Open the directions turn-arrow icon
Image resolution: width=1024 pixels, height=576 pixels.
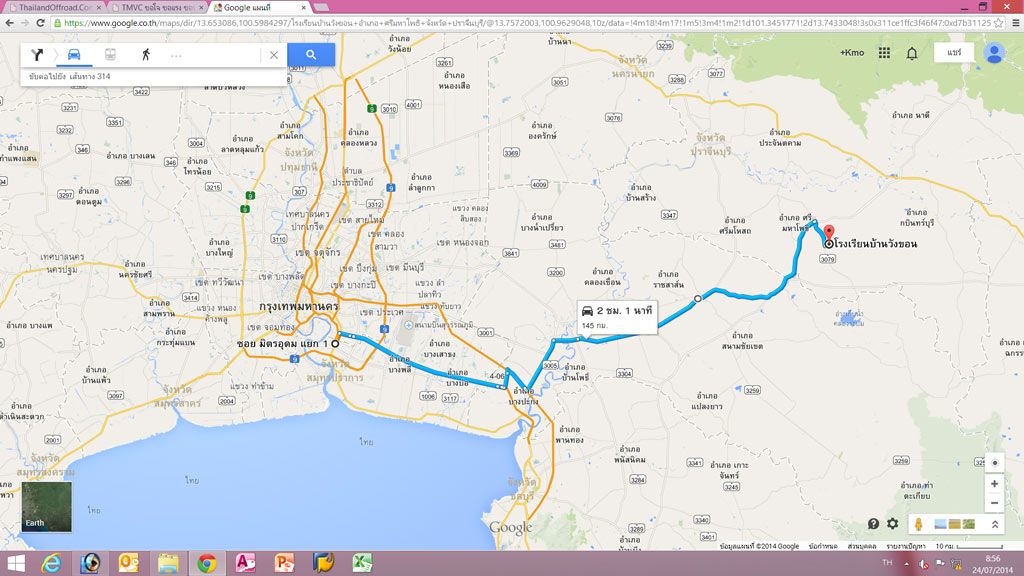39,55
